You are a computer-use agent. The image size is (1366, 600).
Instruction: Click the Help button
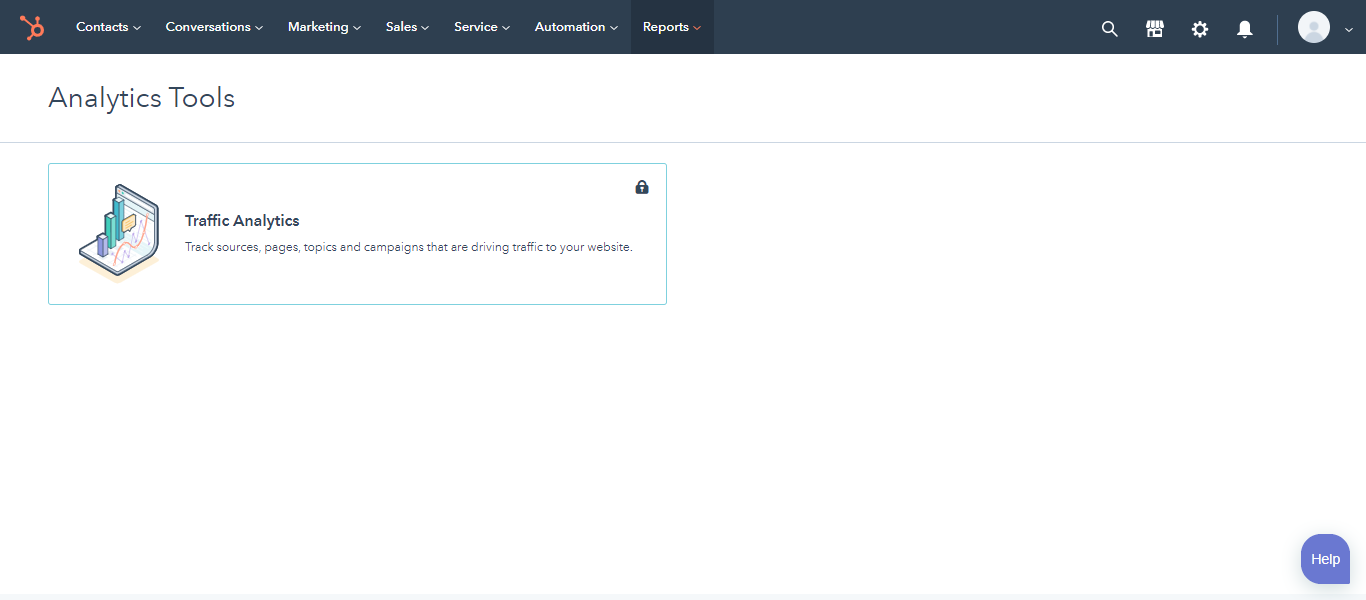coord(1325,559)
